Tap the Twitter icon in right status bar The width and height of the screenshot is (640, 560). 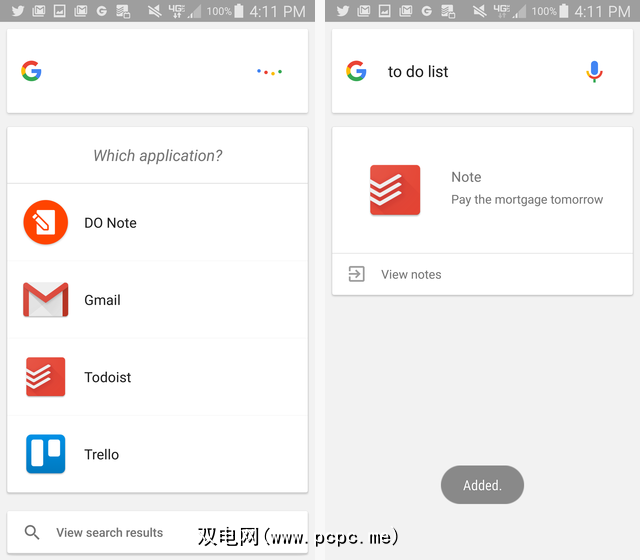(x=342, y=11)
